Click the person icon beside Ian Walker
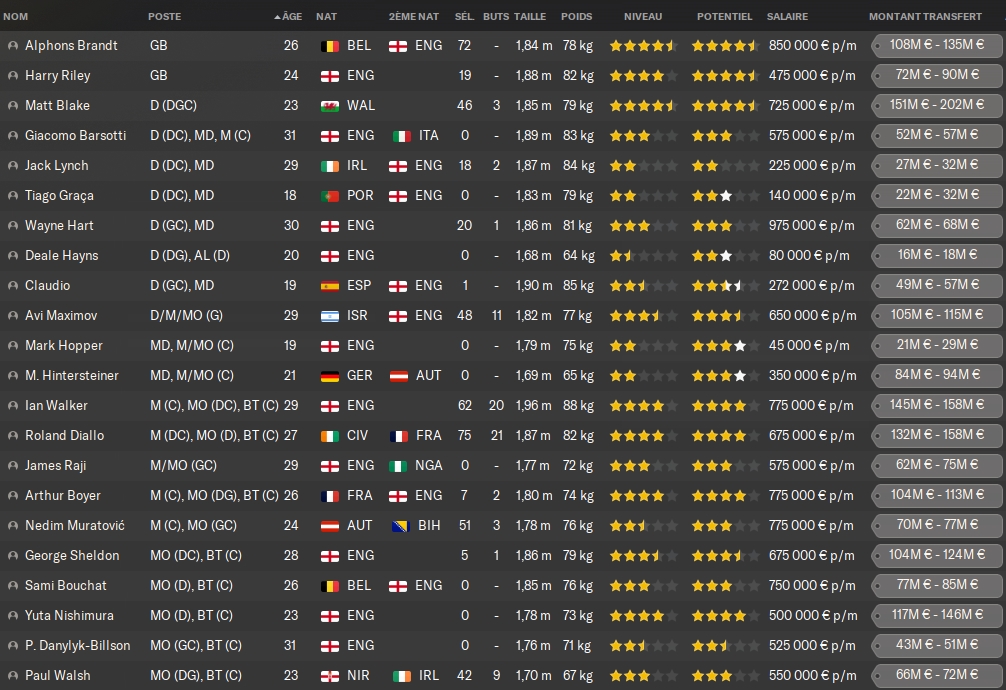The image size is (1006, 690). [x=12, y=406]
